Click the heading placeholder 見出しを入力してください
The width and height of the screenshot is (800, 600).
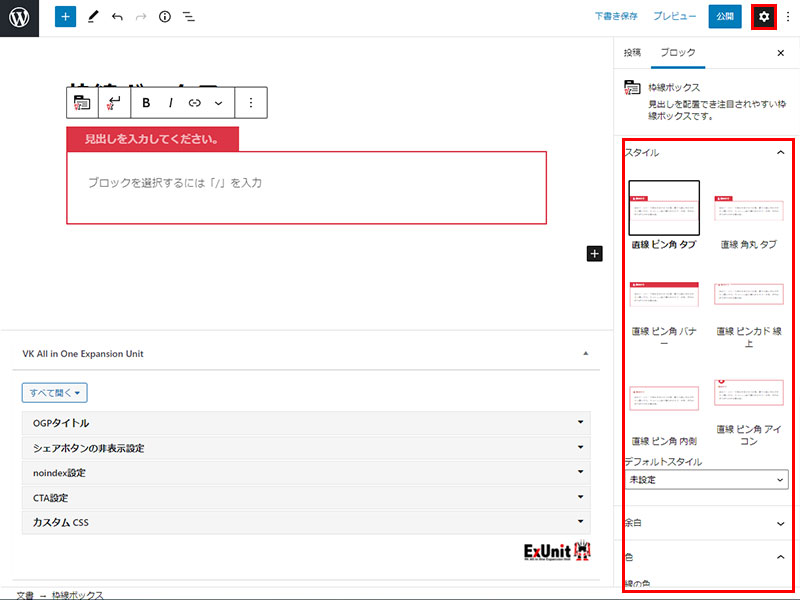[x=152, y=139]
